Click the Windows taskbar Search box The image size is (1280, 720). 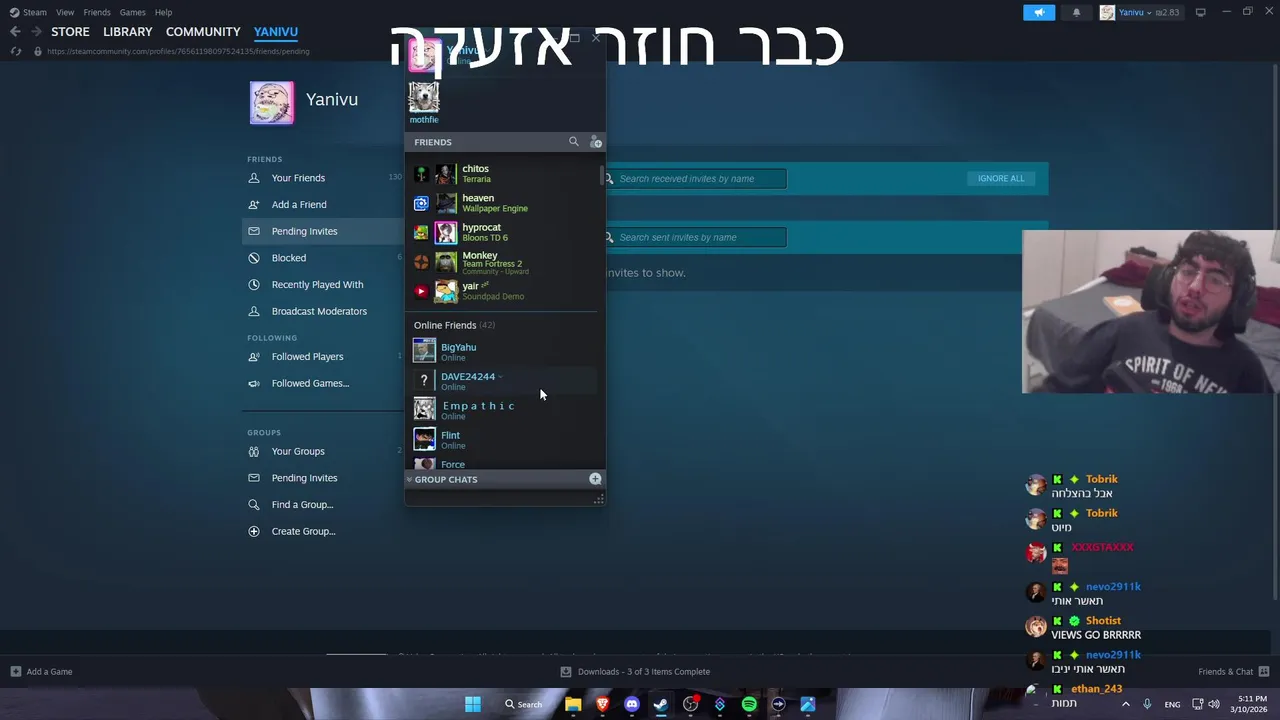(x=523, y=704)
